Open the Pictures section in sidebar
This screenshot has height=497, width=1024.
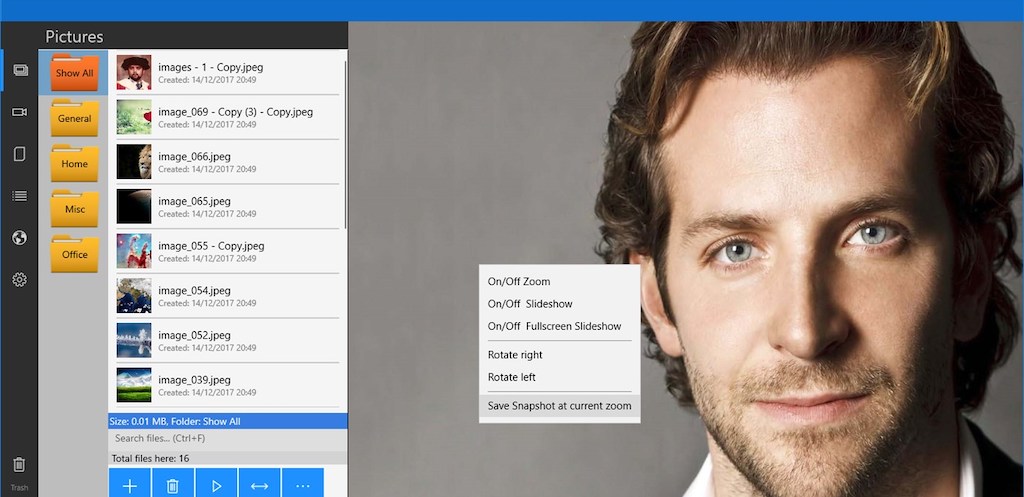[x=19, y=70]
